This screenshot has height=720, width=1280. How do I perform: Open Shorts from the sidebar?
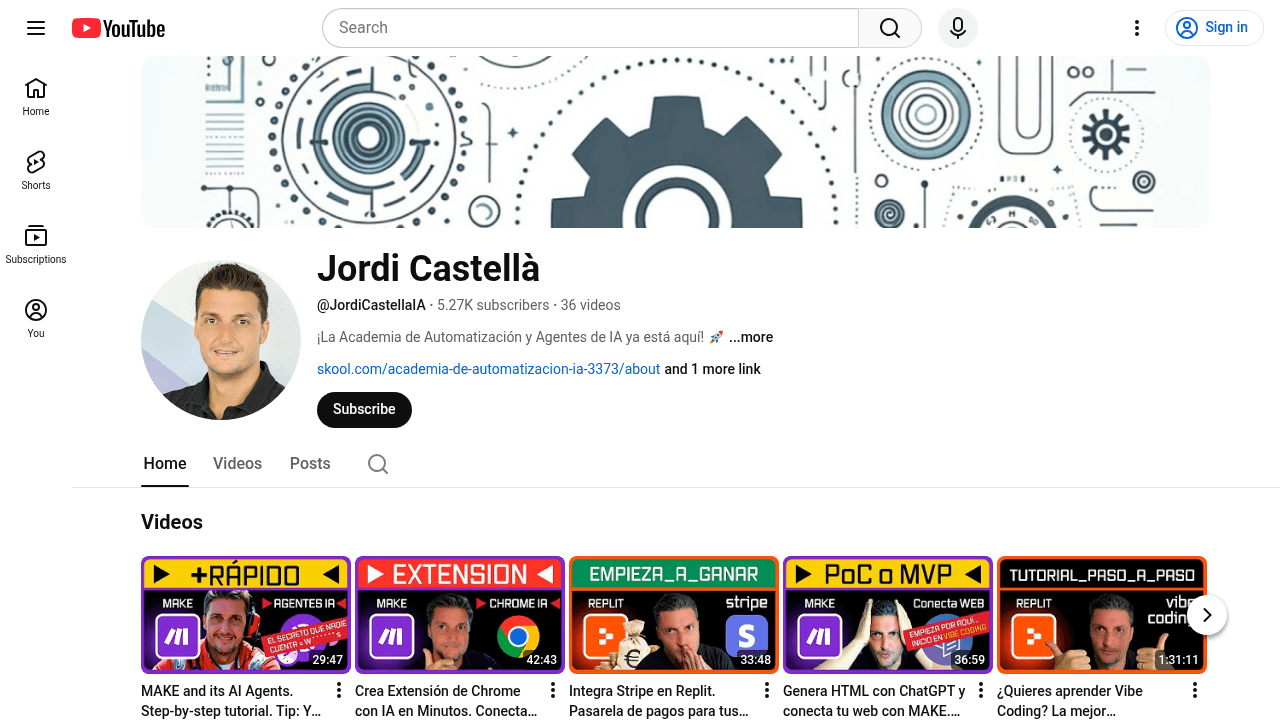[x=36, y=171]
